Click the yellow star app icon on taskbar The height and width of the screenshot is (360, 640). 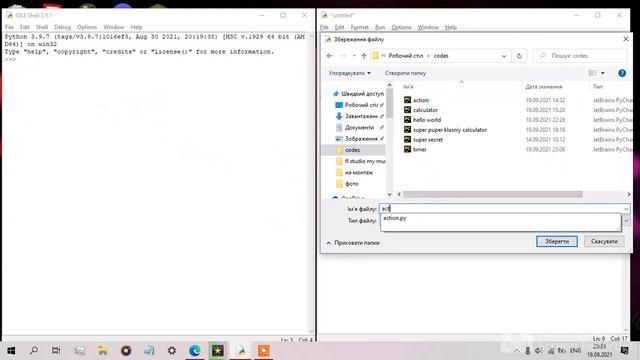pyautogui.click(x=218, y=351)
